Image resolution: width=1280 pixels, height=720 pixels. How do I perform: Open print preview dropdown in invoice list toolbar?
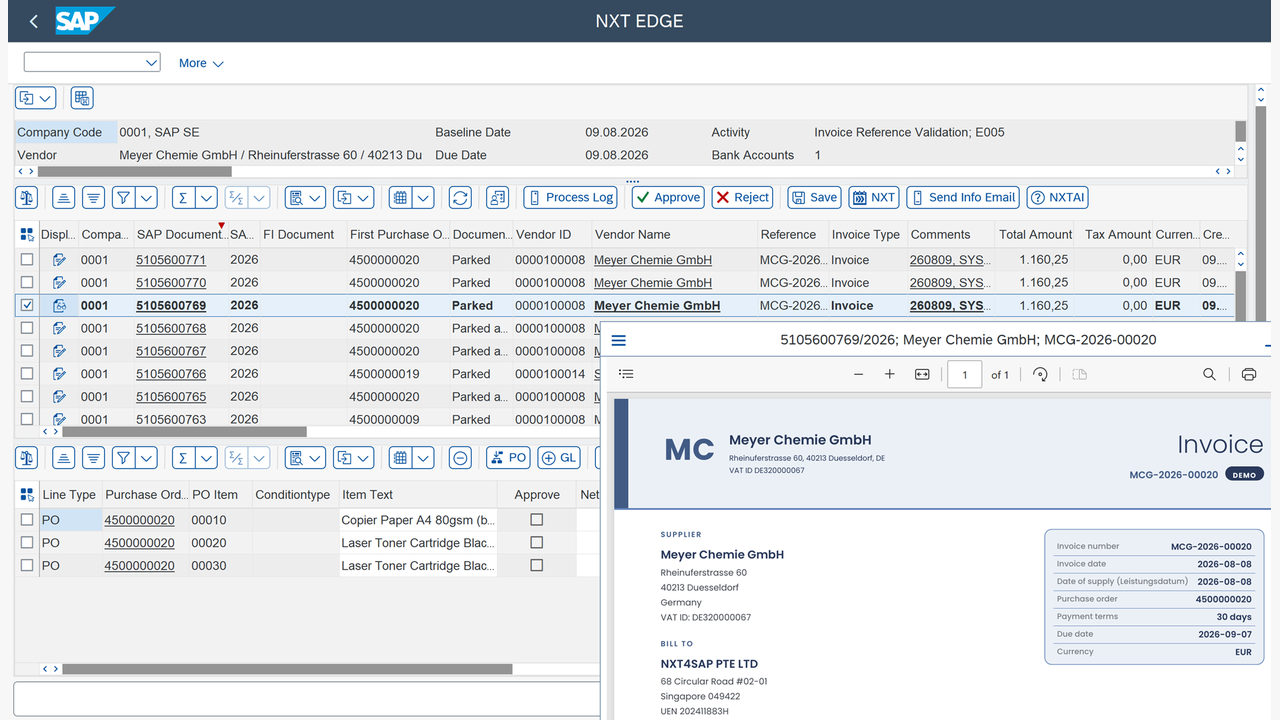(315, 198)
